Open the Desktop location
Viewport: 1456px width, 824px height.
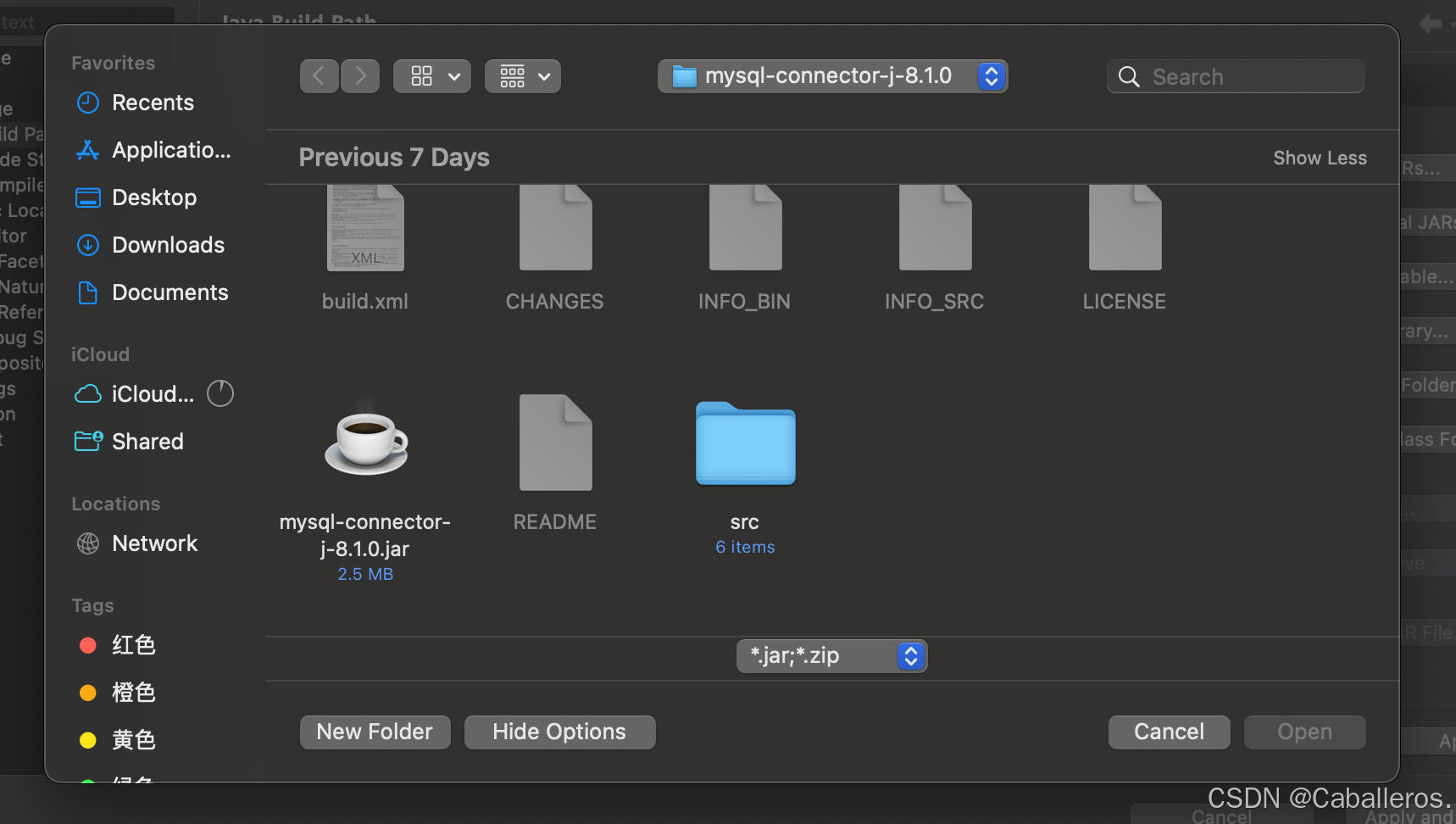[x=156, y=198]
